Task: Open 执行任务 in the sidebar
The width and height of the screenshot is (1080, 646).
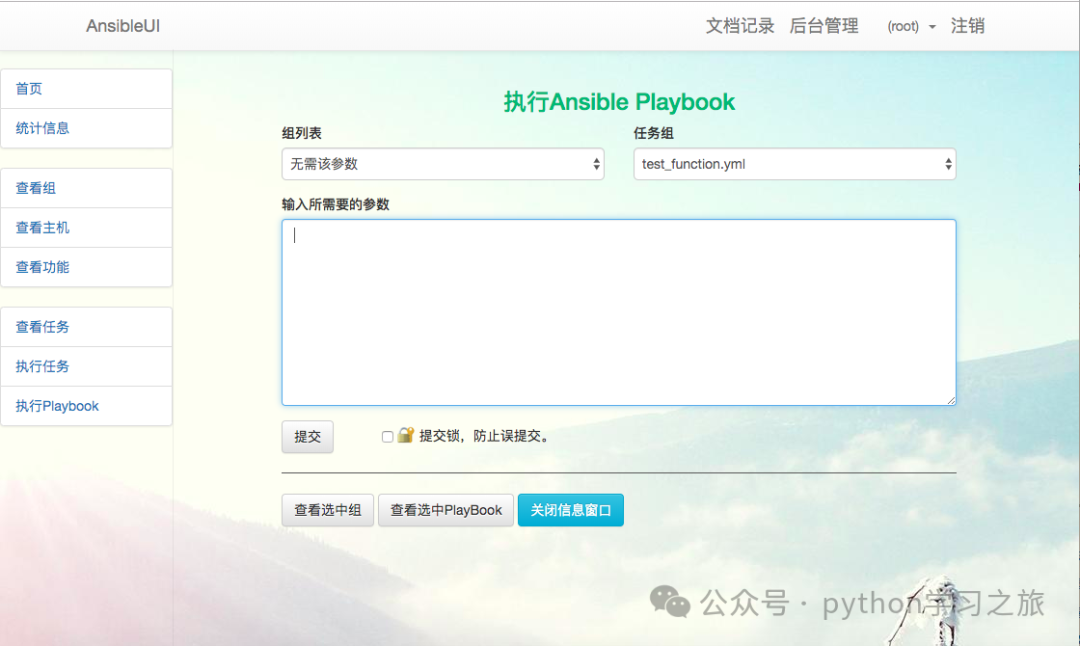Action: (x=86, y=366)
